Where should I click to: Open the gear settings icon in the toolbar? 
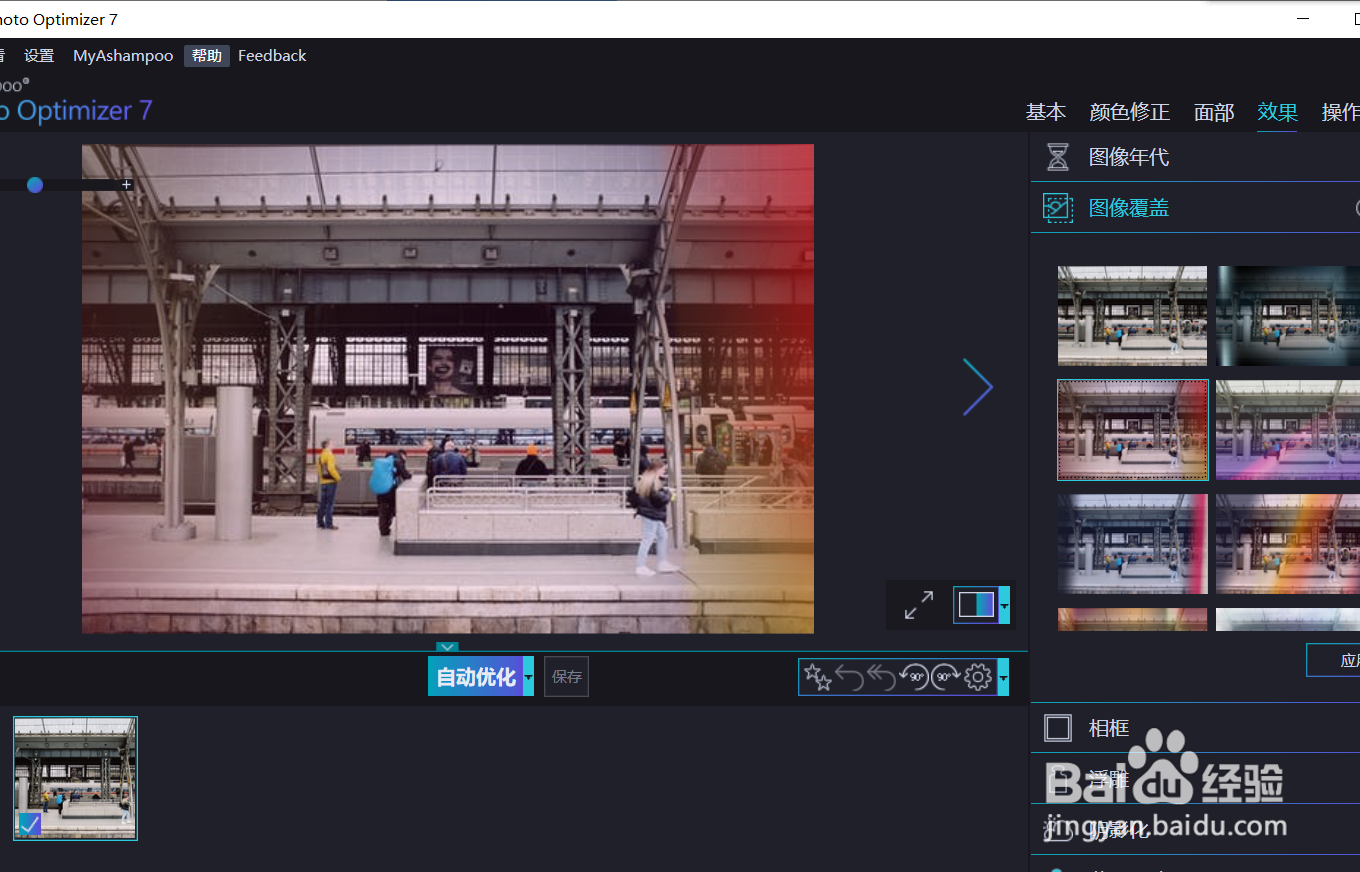tap(978, 677)
